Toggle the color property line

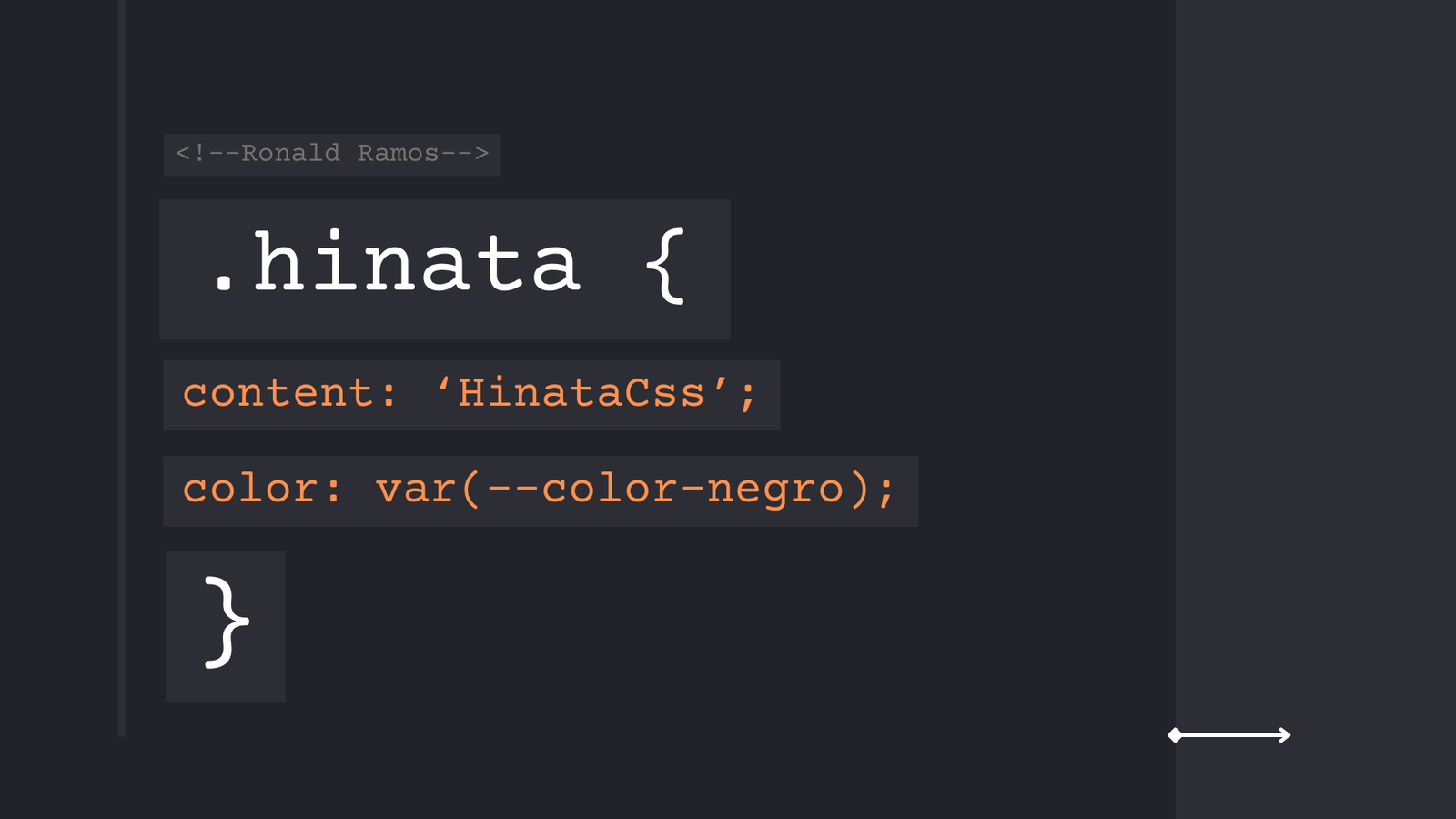(x=539, y=490)
